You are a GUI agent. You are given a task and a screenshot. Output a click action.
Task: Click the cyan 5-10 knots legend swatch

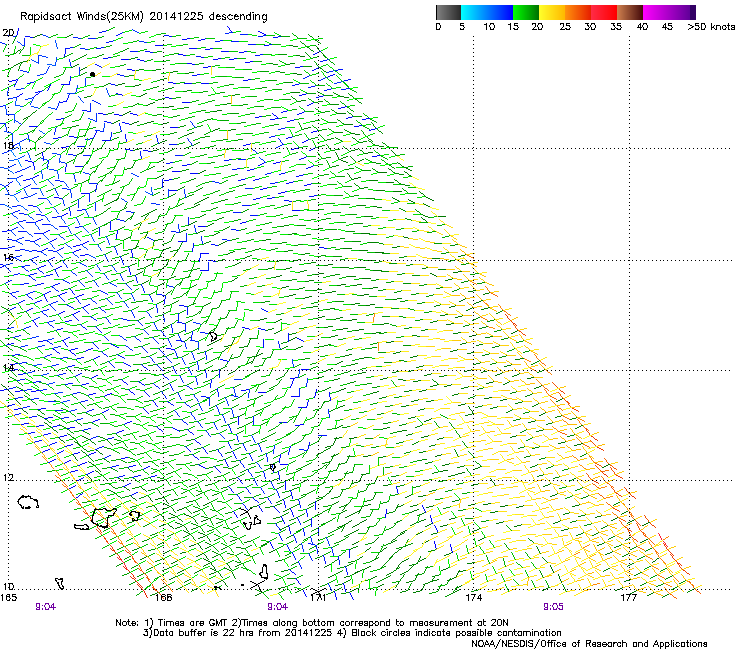tap(474, 12)
